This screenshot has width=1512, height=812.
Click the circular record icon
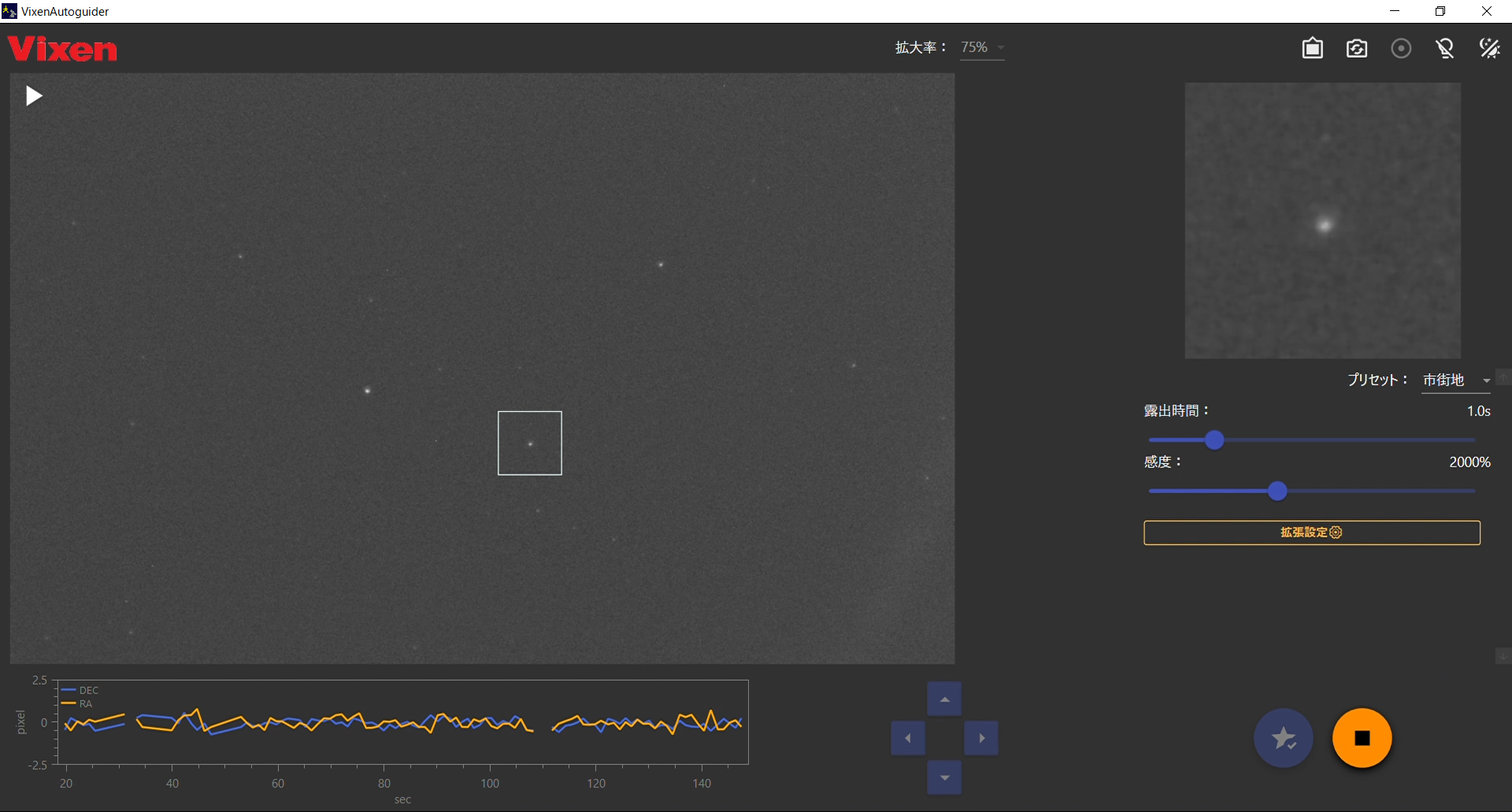tap(1401, 49)
